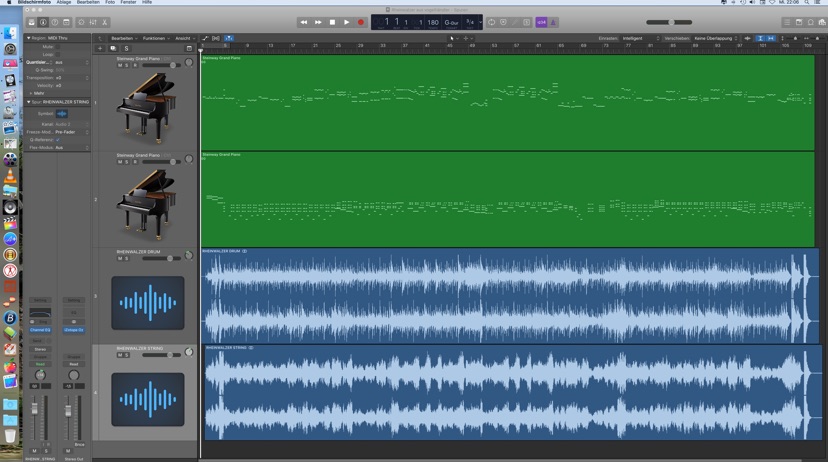The image size is (828, 462).
Task: Enable the Q-Referenz checkbox
Action: 58,140
